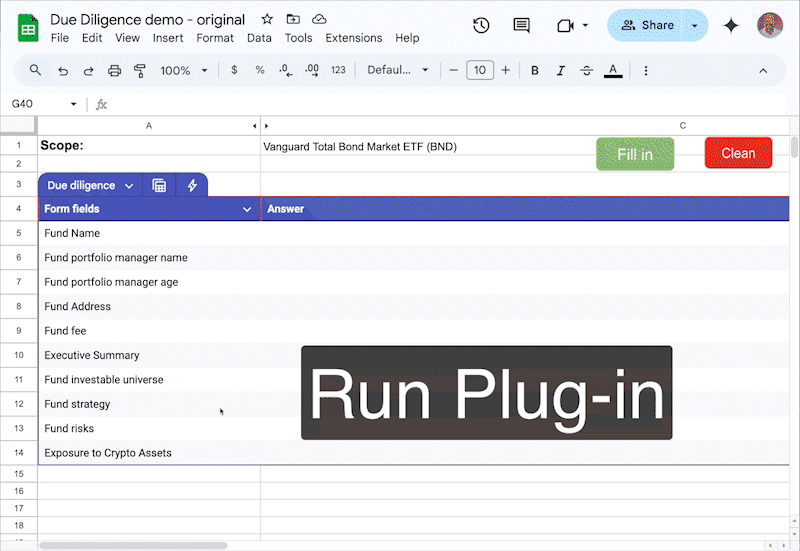
Task: Click the print icon in toolbar
Action: (114, 71)
